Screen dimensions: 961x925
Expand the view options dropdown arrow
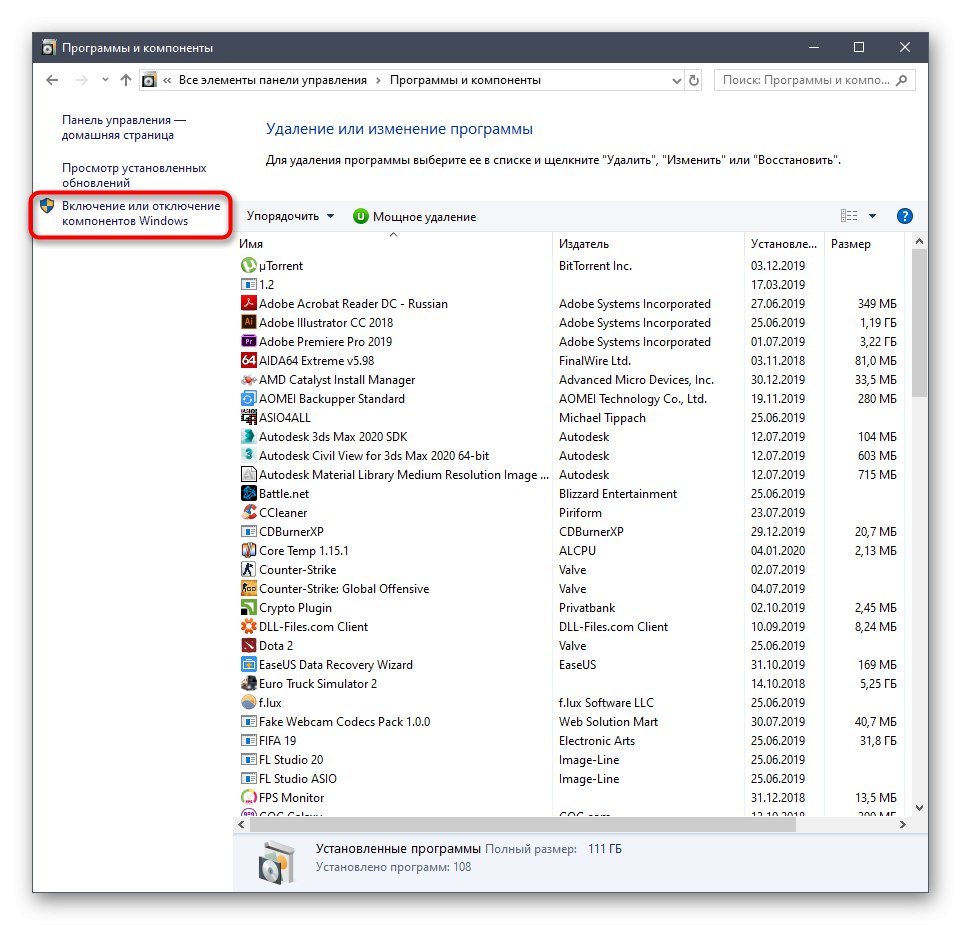tap(872, 216)
